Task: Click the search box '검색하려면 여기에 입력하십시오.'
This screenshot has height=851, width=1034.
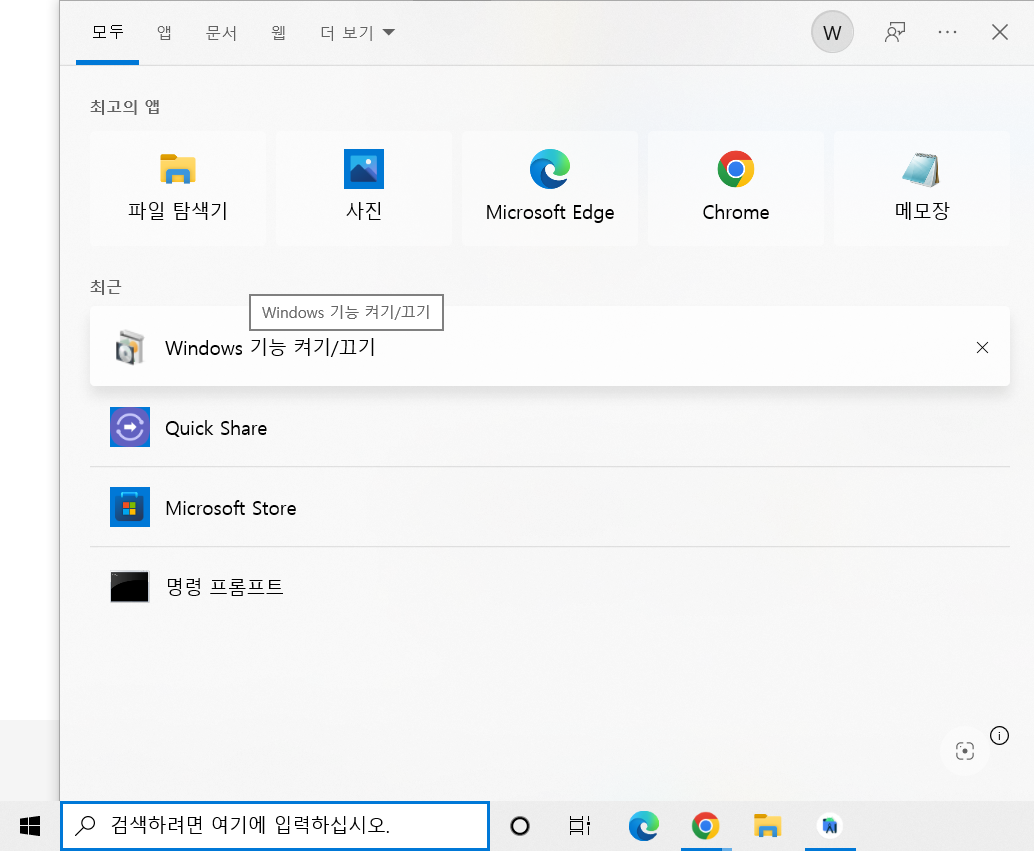Action: 275,825
